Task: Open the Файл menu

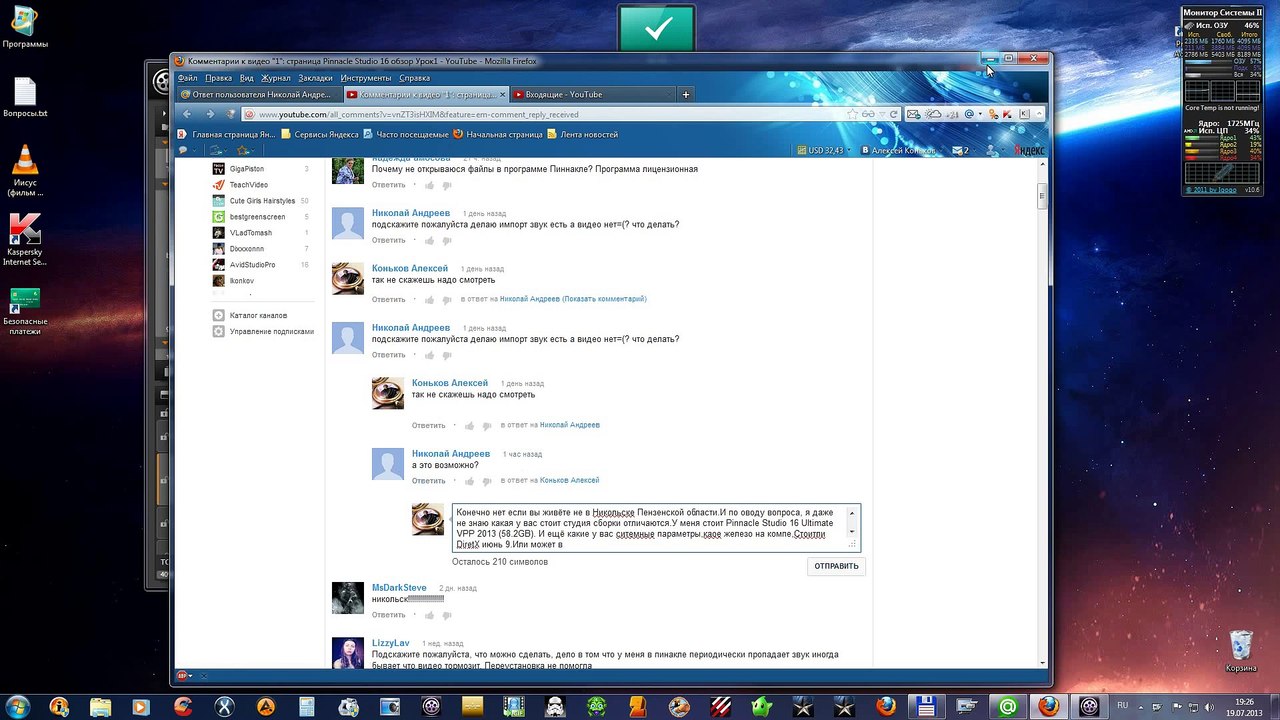Action: point(187,78)
